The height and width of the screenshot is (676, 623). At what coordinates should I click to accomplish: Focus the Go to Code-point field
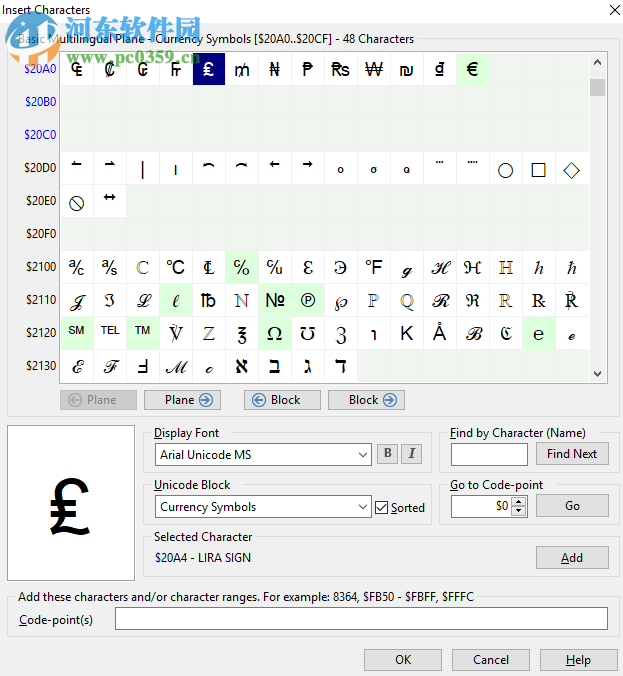coord(481,506)
